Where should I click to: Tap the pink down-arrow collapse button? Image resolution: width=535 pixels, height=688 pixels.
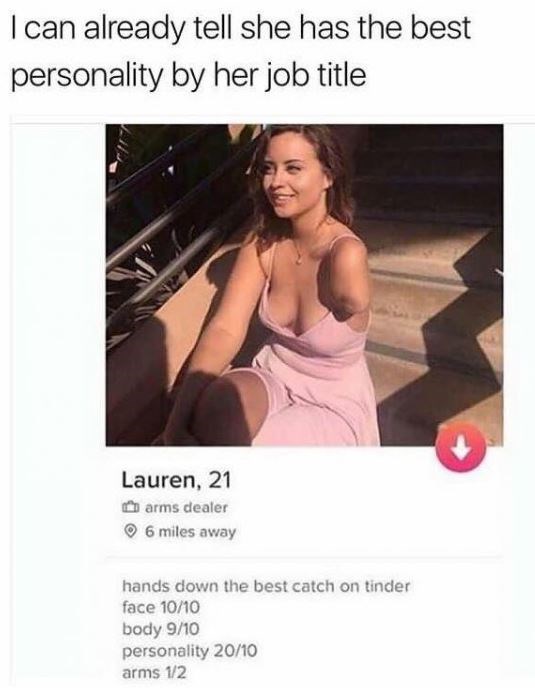[x=461, y=447]
